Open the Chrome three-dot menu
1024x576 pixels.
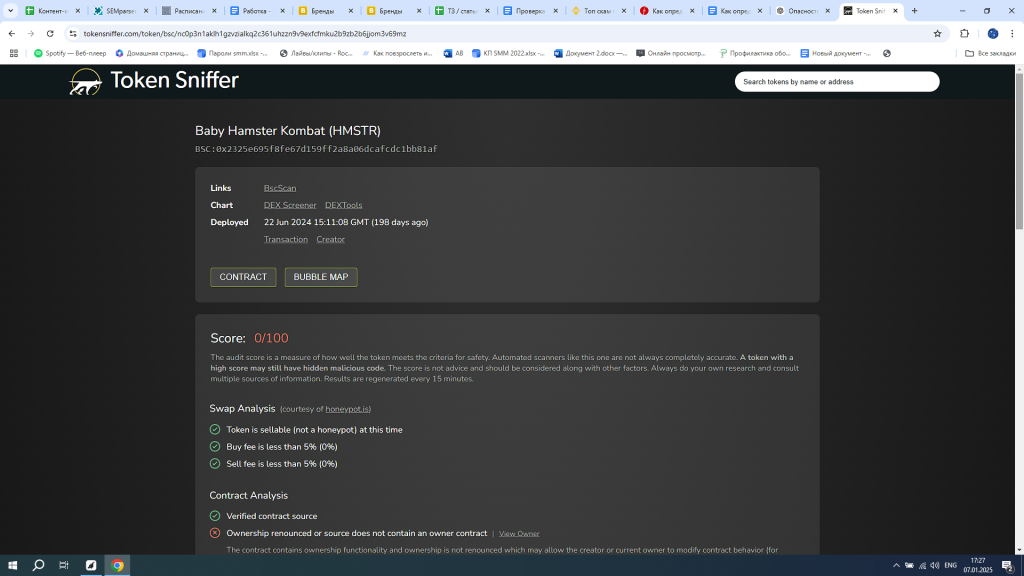[1012, 33]
